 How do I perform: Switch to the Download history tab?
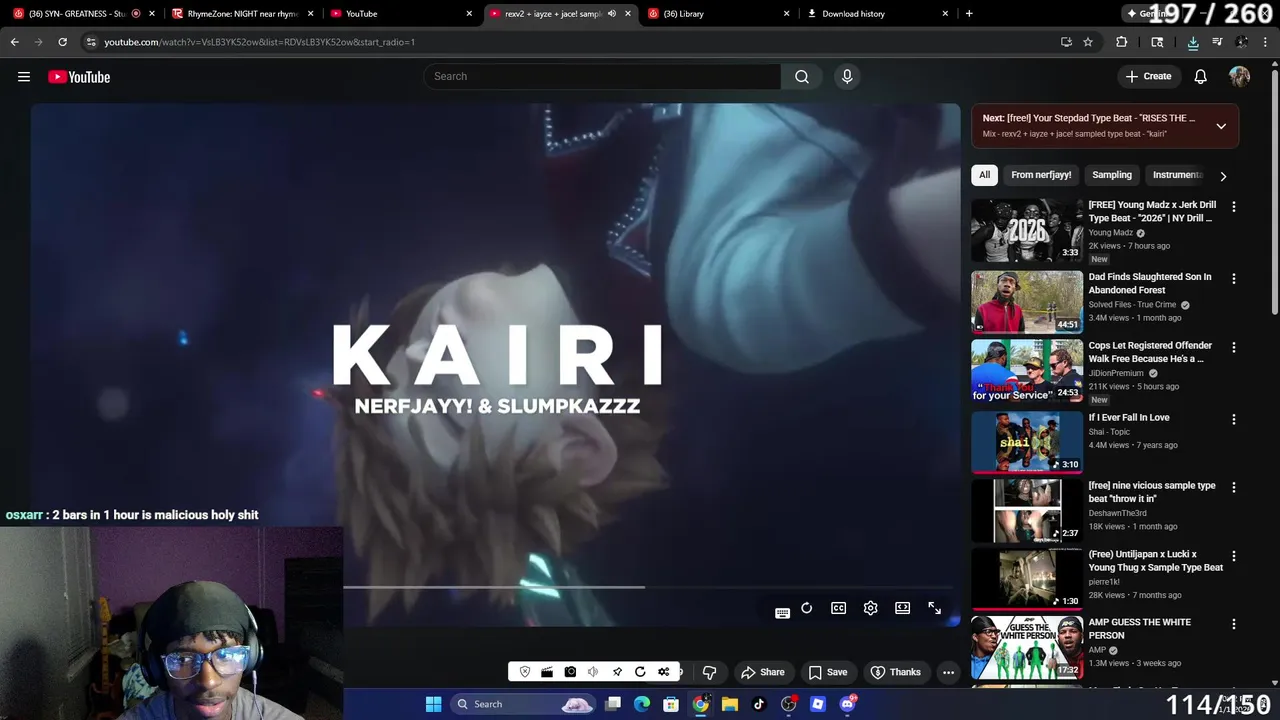click(877, 14)
